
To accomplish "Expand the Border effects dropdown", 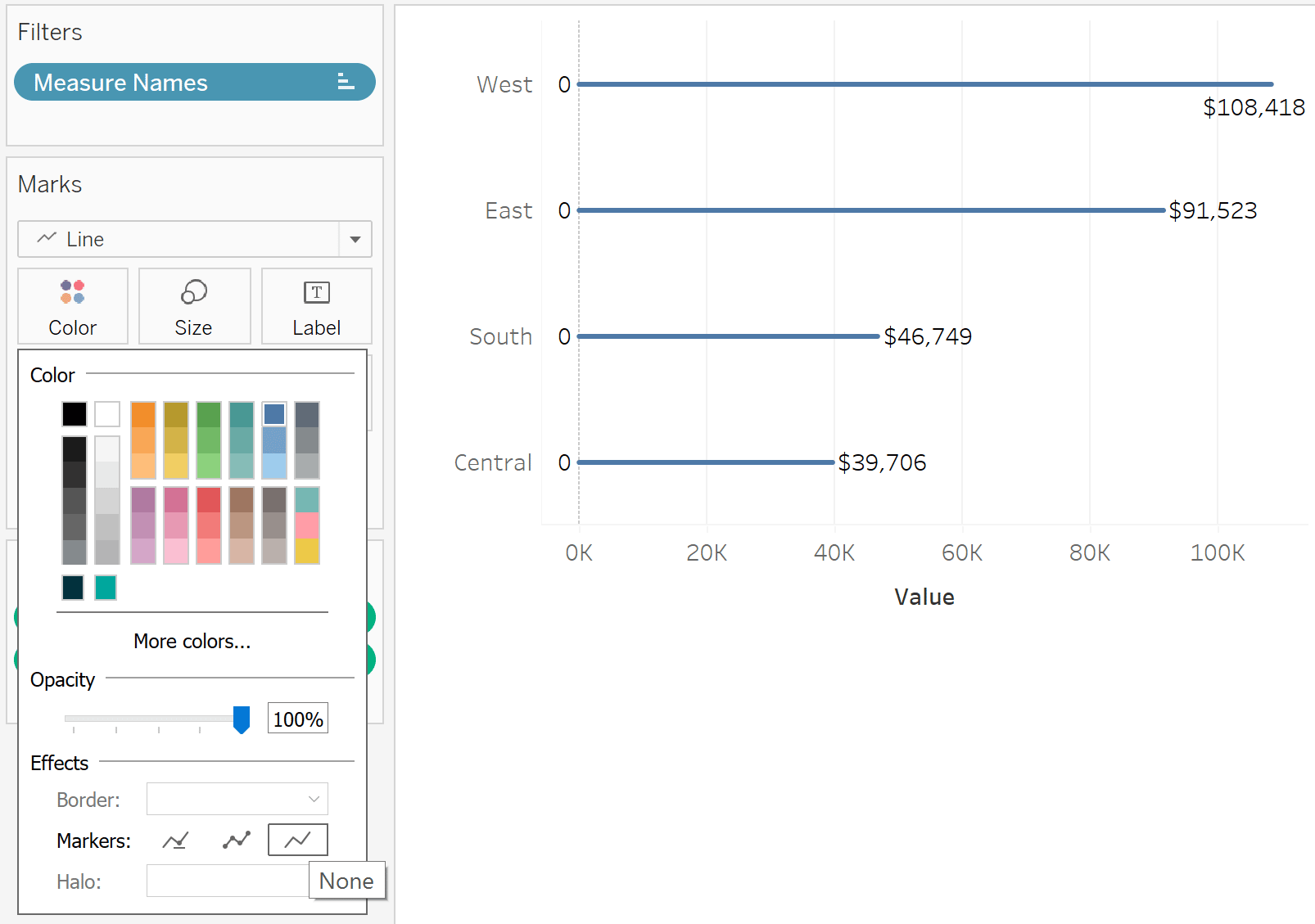I will [237, 799].
